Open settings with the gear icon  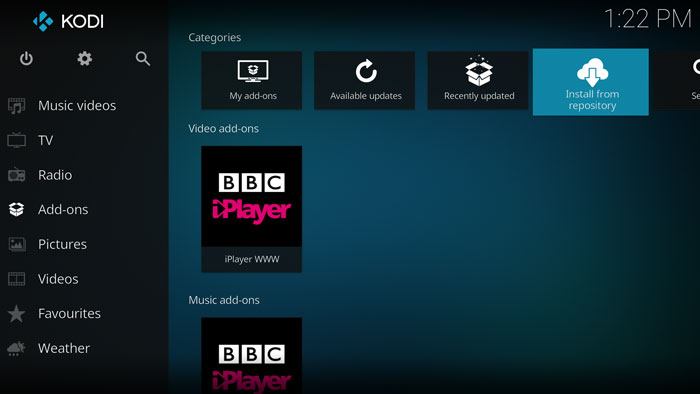84,58
